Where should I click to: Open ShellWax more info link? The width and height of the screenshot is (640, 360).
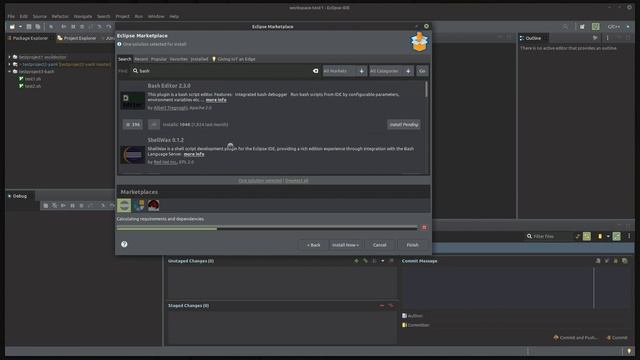tap(194, 154)
